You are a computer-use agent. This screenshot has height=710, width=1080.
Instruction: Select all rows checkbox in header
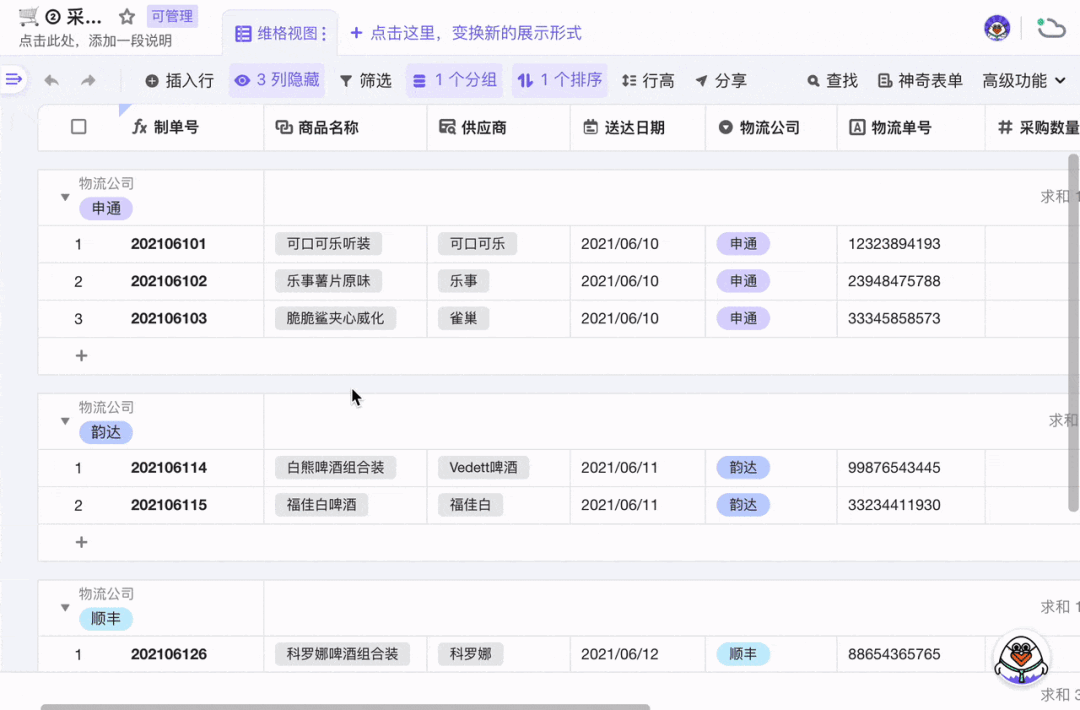pyautogui.click(x=79, y=127)
